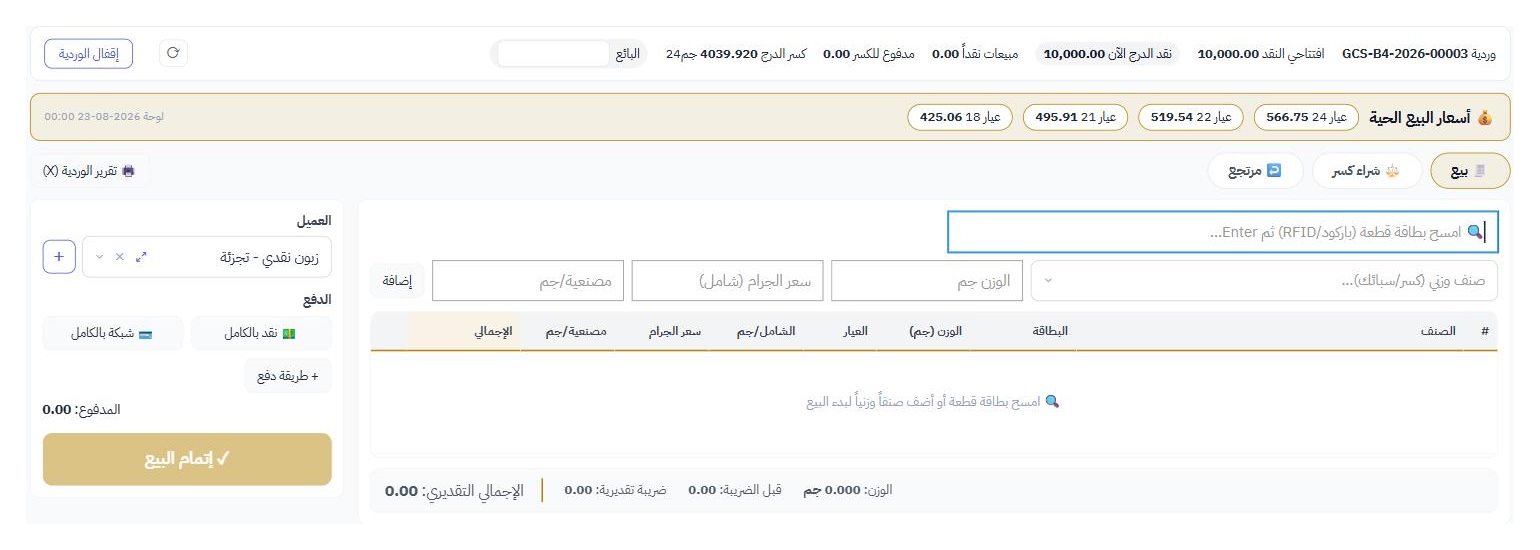Select شبكة بالكامل payment
Screen dimensions: 1540x550
[112, 333]
